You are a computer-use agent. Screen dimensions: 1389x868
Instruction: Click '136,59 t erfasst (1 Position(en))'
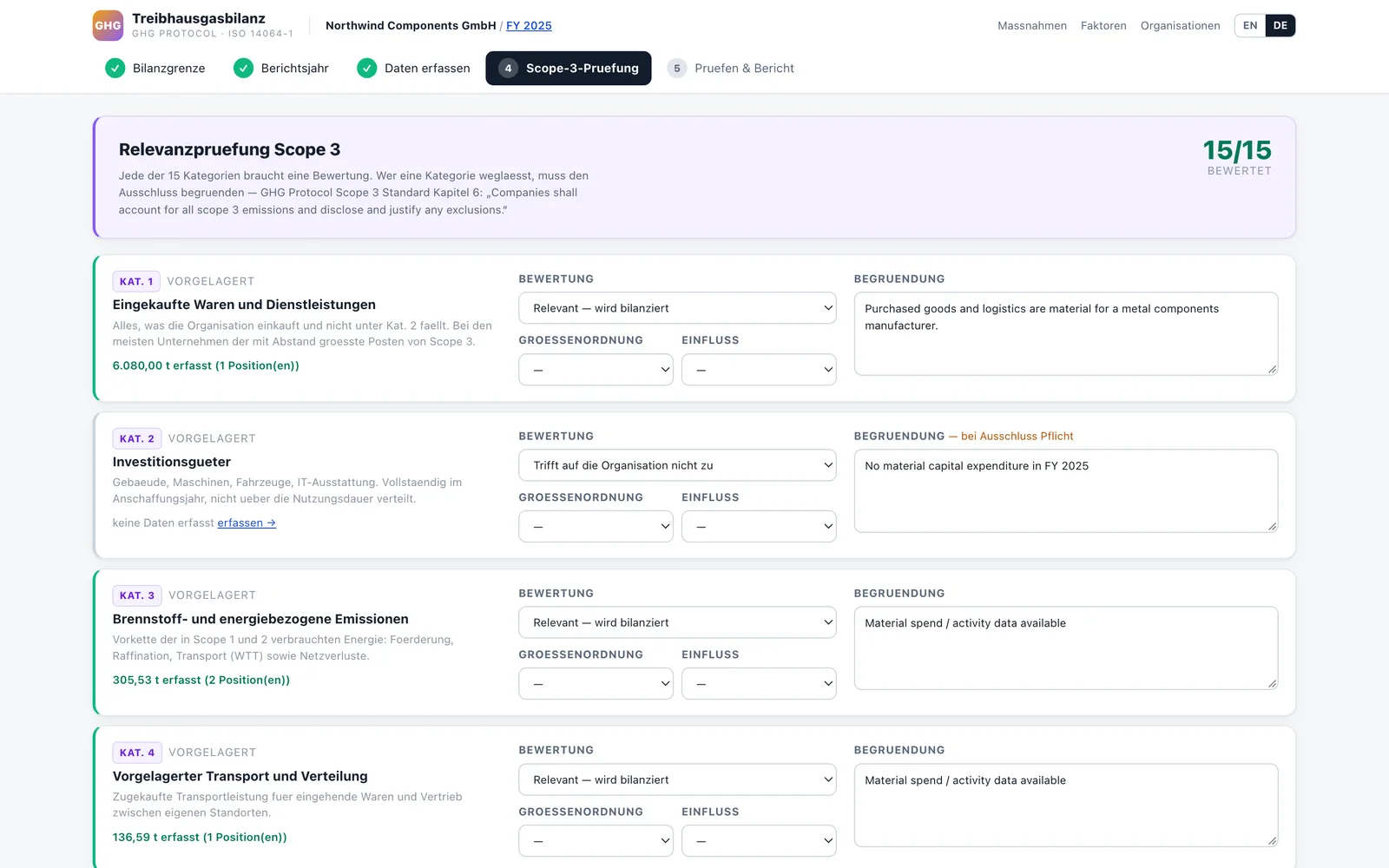[x=200, y=837]
